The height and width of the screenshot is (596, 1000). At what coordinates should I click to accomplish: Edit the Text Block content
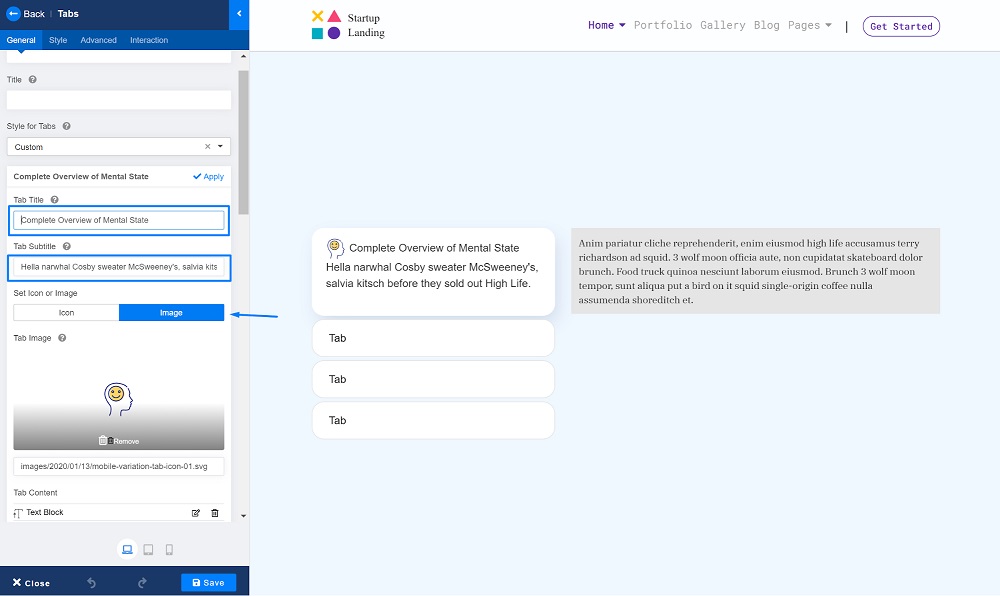tap(196, 513)
